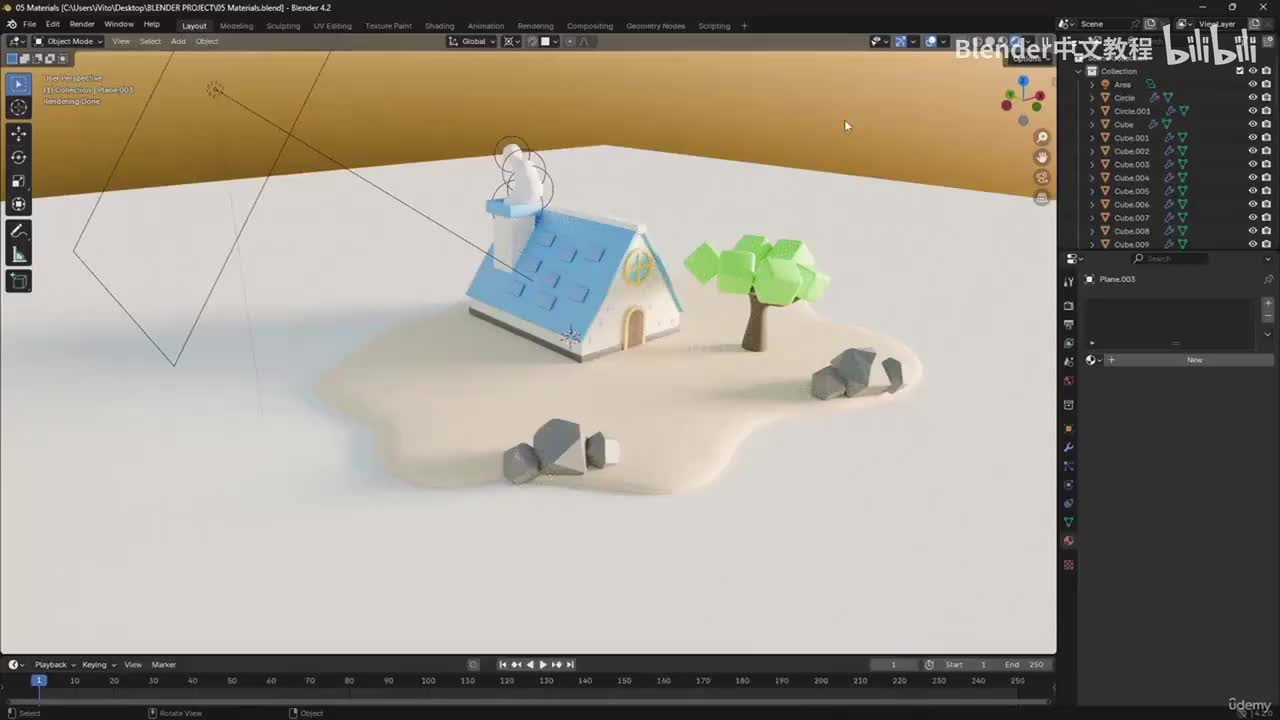Uncheck the Collection exclude checkbox
Image resolution: width=1280 pixels, height=720 pixels.
pos(1240,71)
